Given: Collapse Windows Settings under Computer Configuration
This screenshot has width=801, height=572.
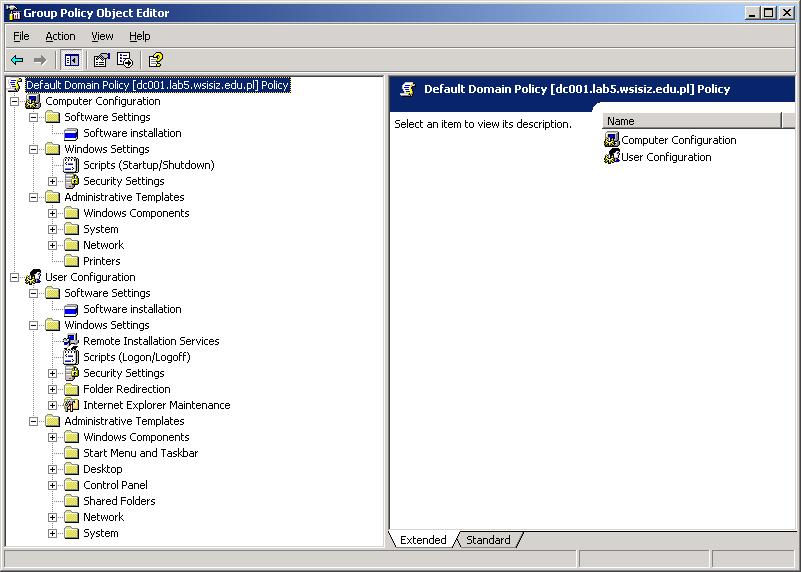Looking at the screenshot, I should [34, 149].
